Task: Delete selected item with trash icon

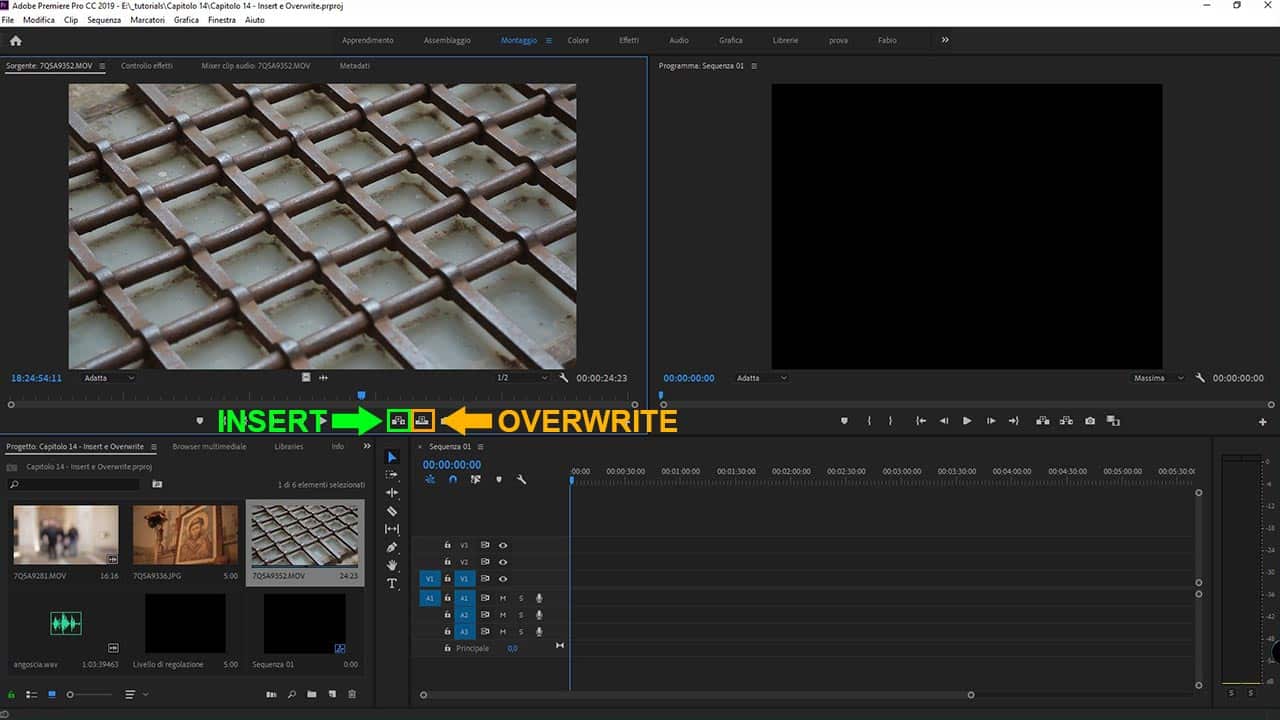Action: (x=352, y=694)
